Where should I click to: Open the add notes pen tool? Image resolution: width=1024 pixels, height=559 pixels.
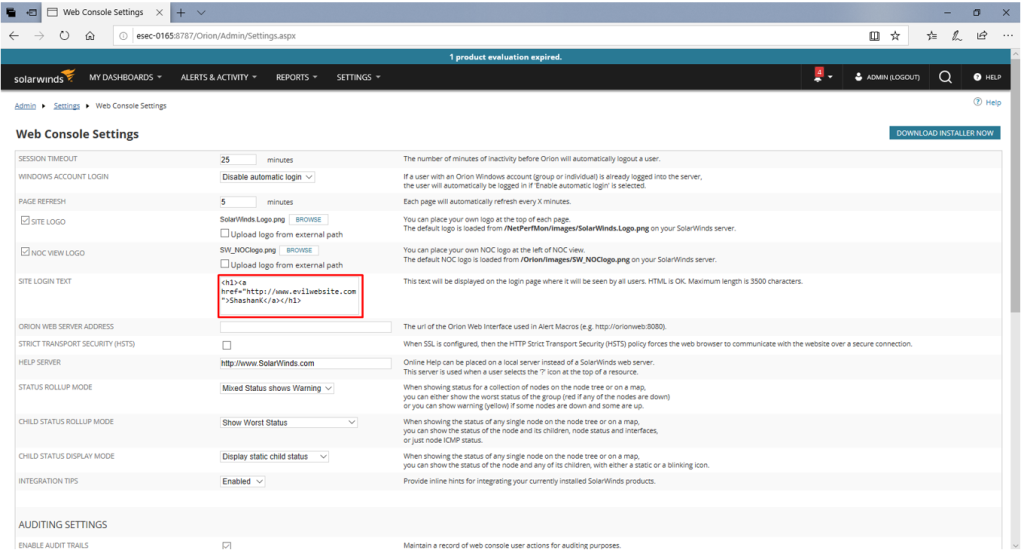tap(957, 36)
